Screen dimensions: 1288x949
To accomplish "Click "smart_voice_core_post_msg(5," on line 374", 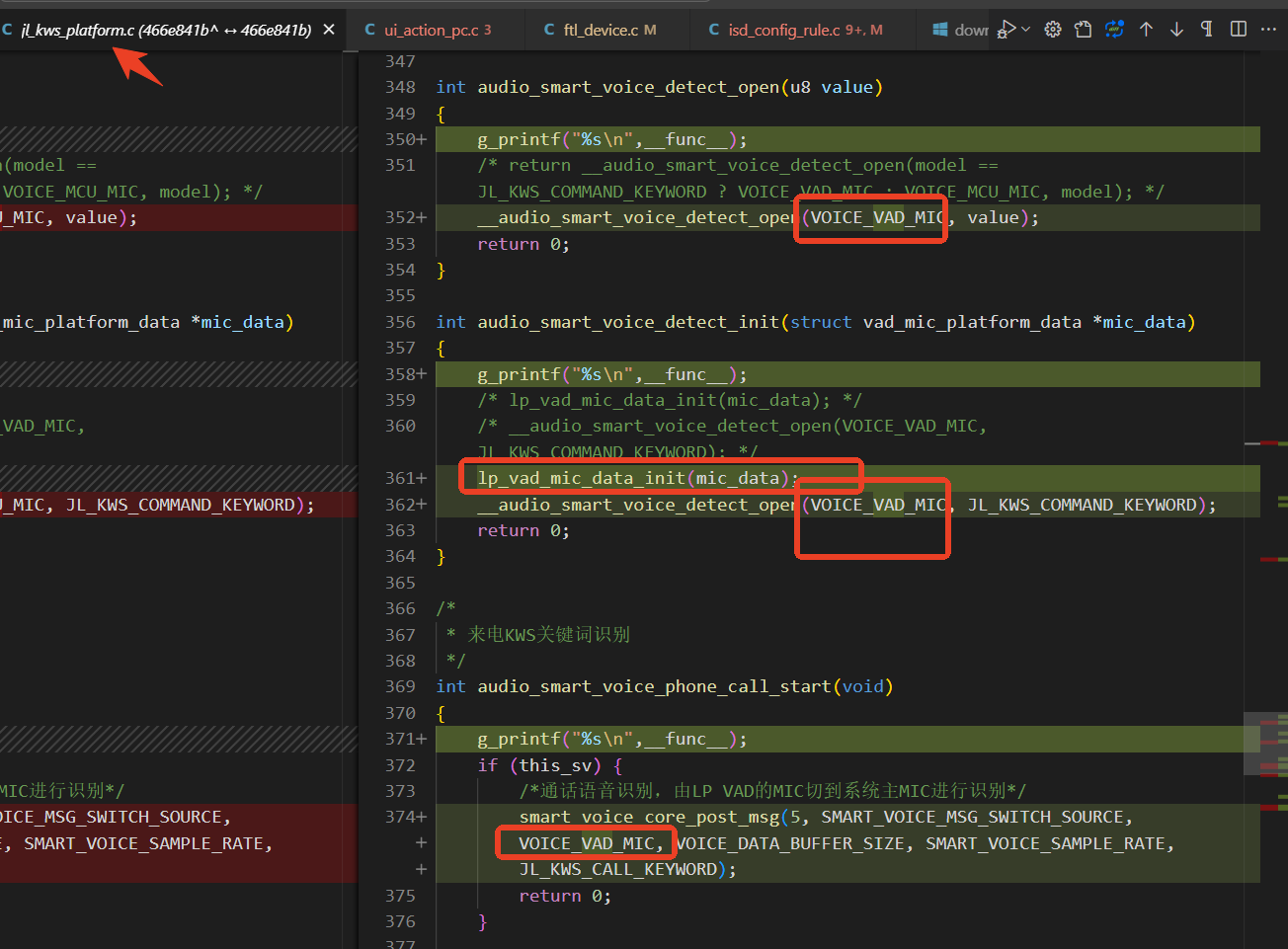I will 664,817.
